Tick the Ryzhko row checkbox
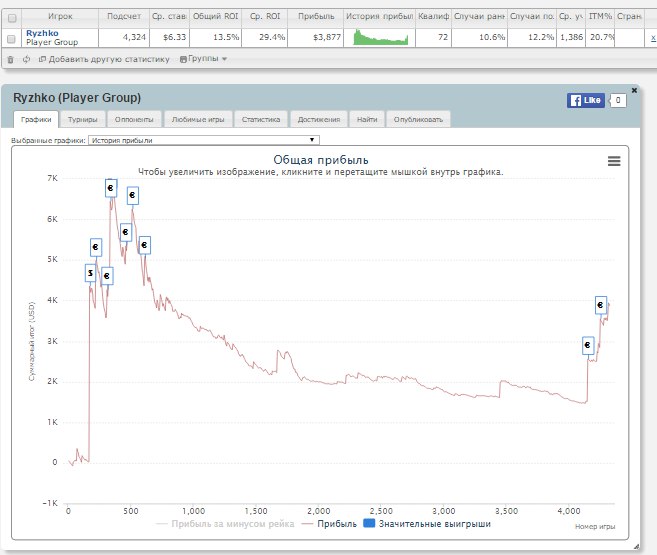657x555 pixels. point(11,38)
